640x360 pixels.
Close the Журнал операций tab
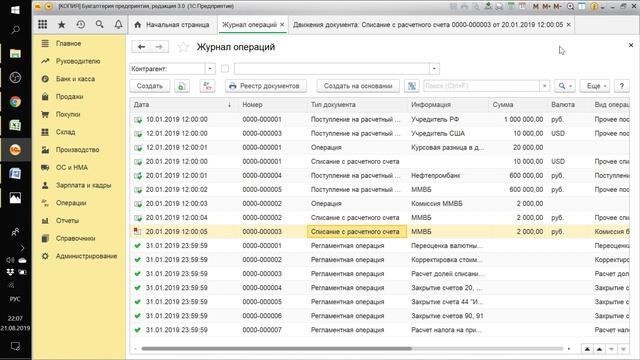[282, 24]
